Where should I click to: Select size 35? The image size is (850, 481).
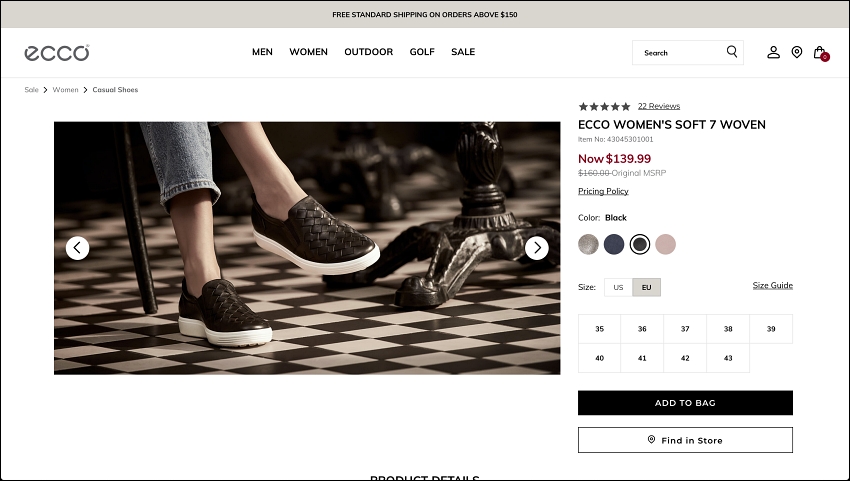(x=600, y=329)
